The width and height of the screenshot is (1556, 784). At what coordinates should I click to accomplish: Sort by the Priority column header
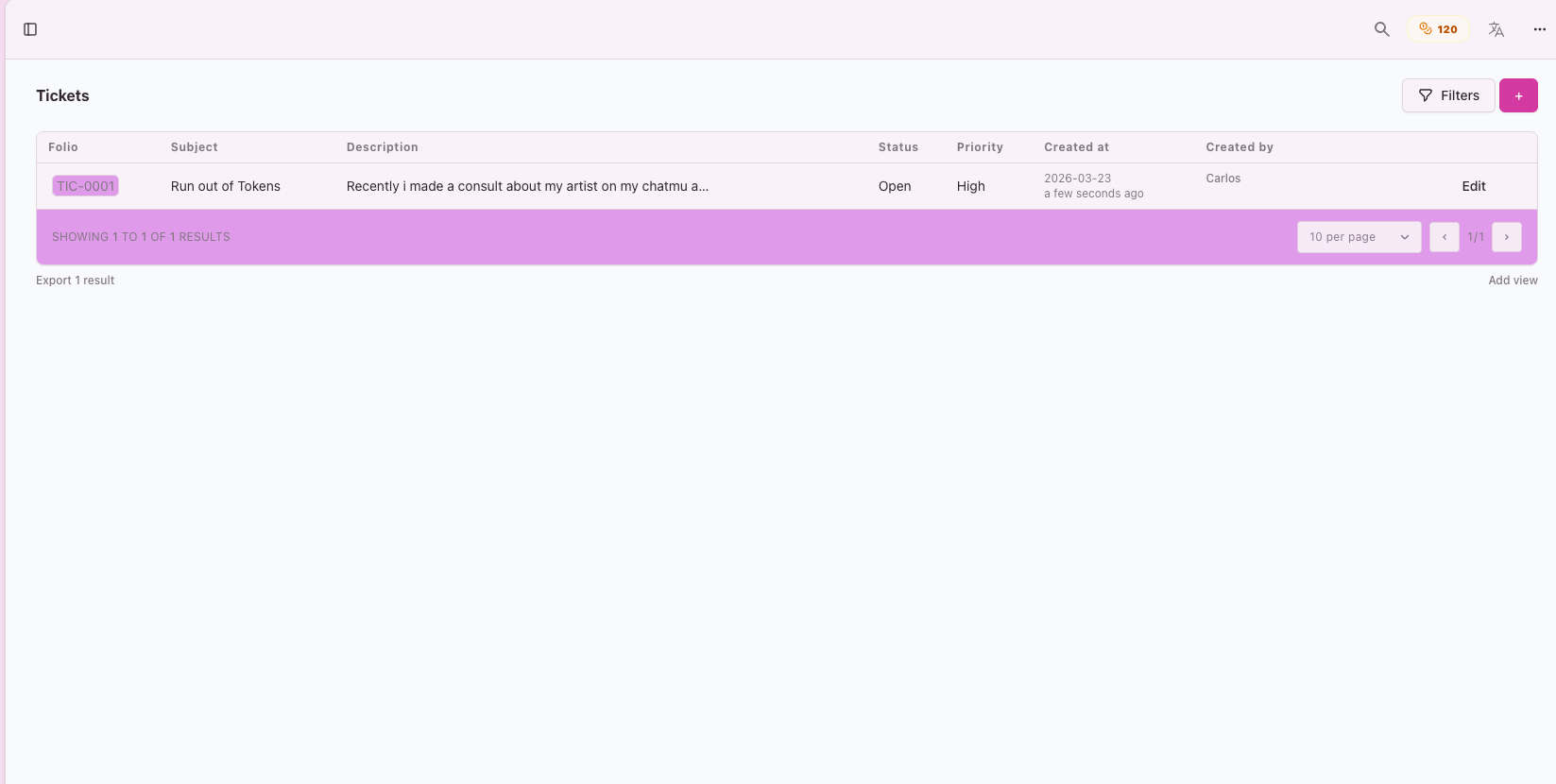979,147
